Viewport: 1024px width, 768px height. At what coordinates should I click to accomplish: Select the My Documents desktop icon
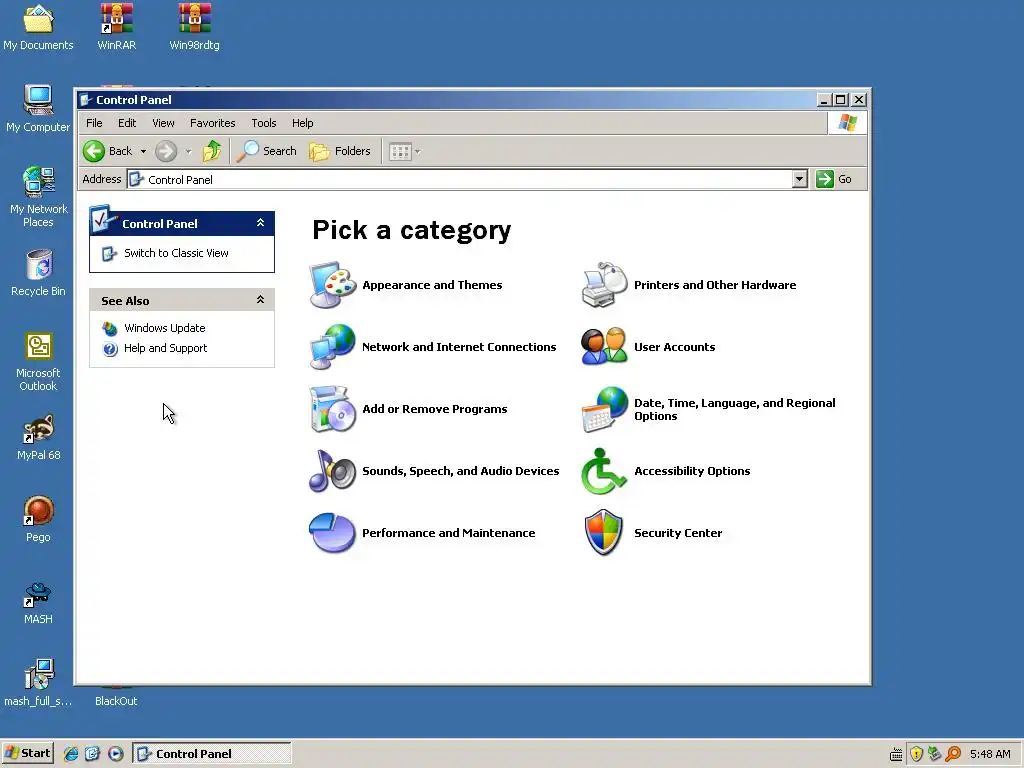(38, 27)
